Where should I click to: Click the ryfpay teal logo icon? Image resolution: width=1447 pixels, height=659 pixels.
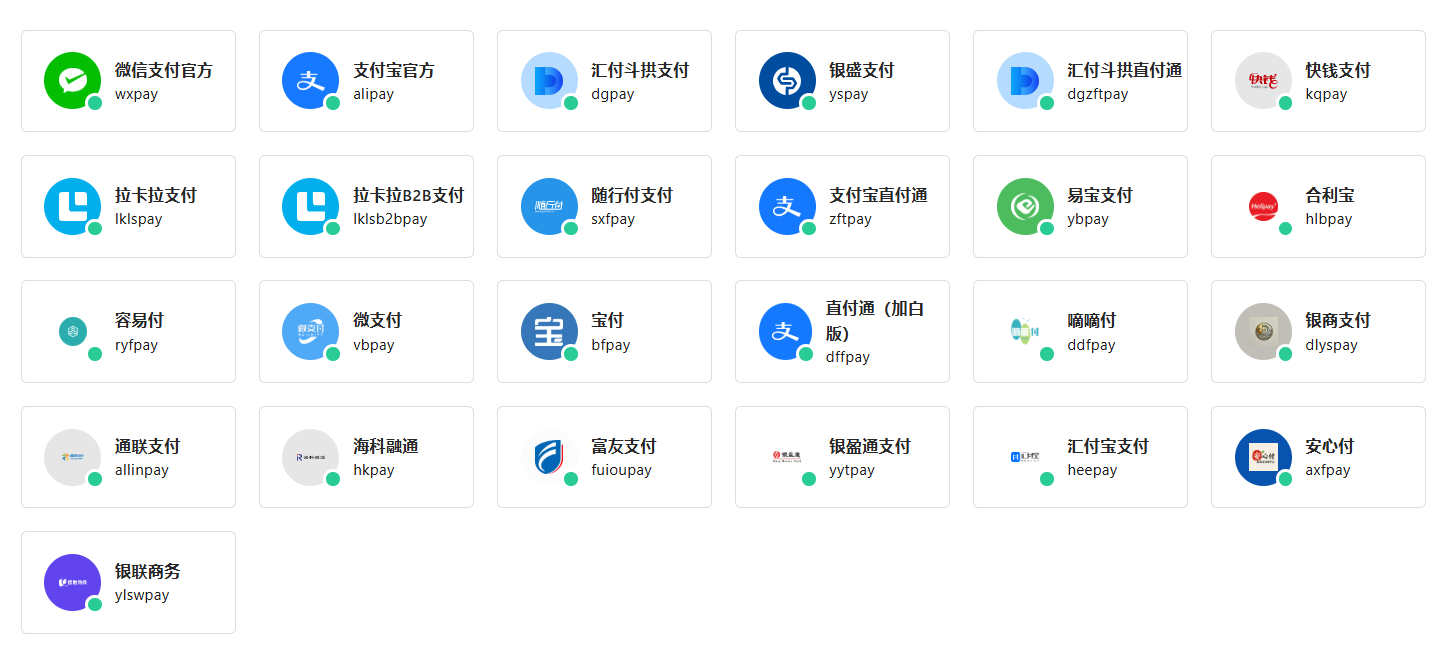pyautogui.click(x=73, y=332)
